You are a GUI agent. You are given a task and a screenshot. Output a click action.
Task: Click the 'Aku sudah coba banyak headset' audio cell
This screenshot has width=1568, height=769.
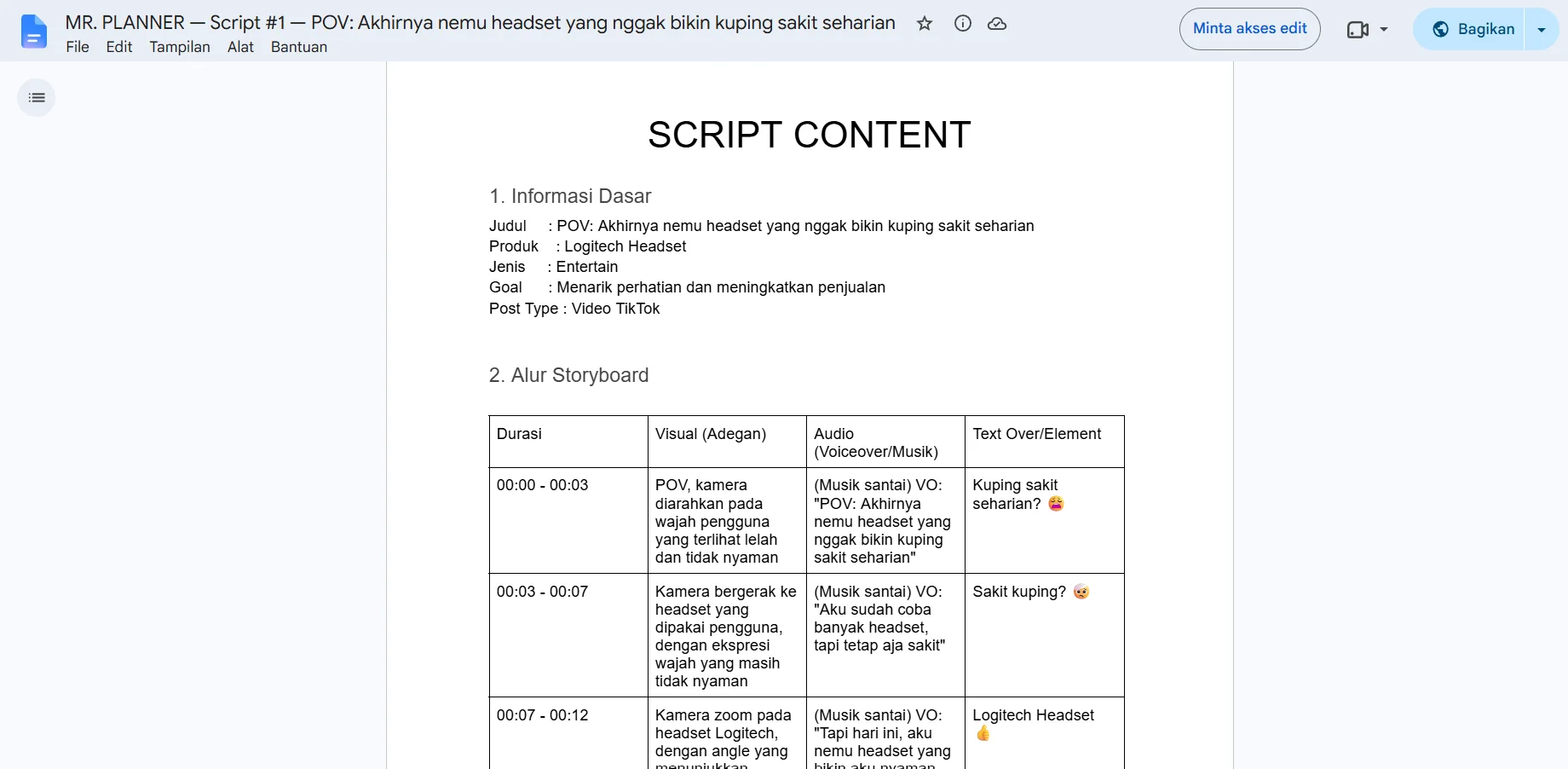[x=885, y=635]
